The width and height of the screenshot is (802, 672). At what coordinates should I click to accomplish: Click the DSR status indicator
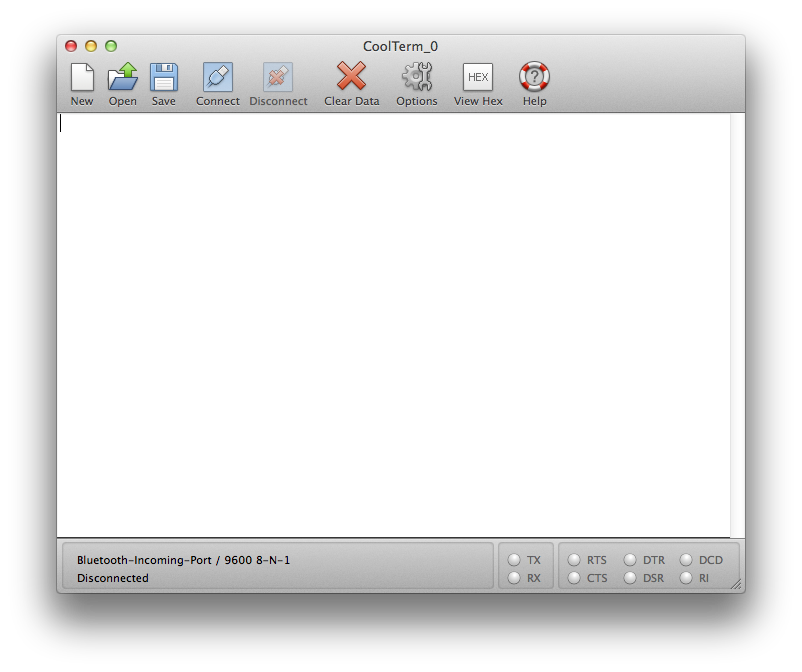click(630, 578)
